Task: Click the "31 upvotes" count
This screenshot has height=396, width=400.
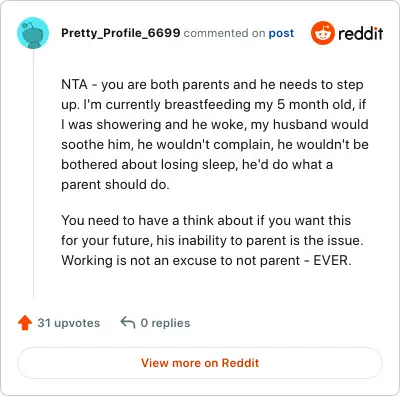Action: [x=69, y=323]
